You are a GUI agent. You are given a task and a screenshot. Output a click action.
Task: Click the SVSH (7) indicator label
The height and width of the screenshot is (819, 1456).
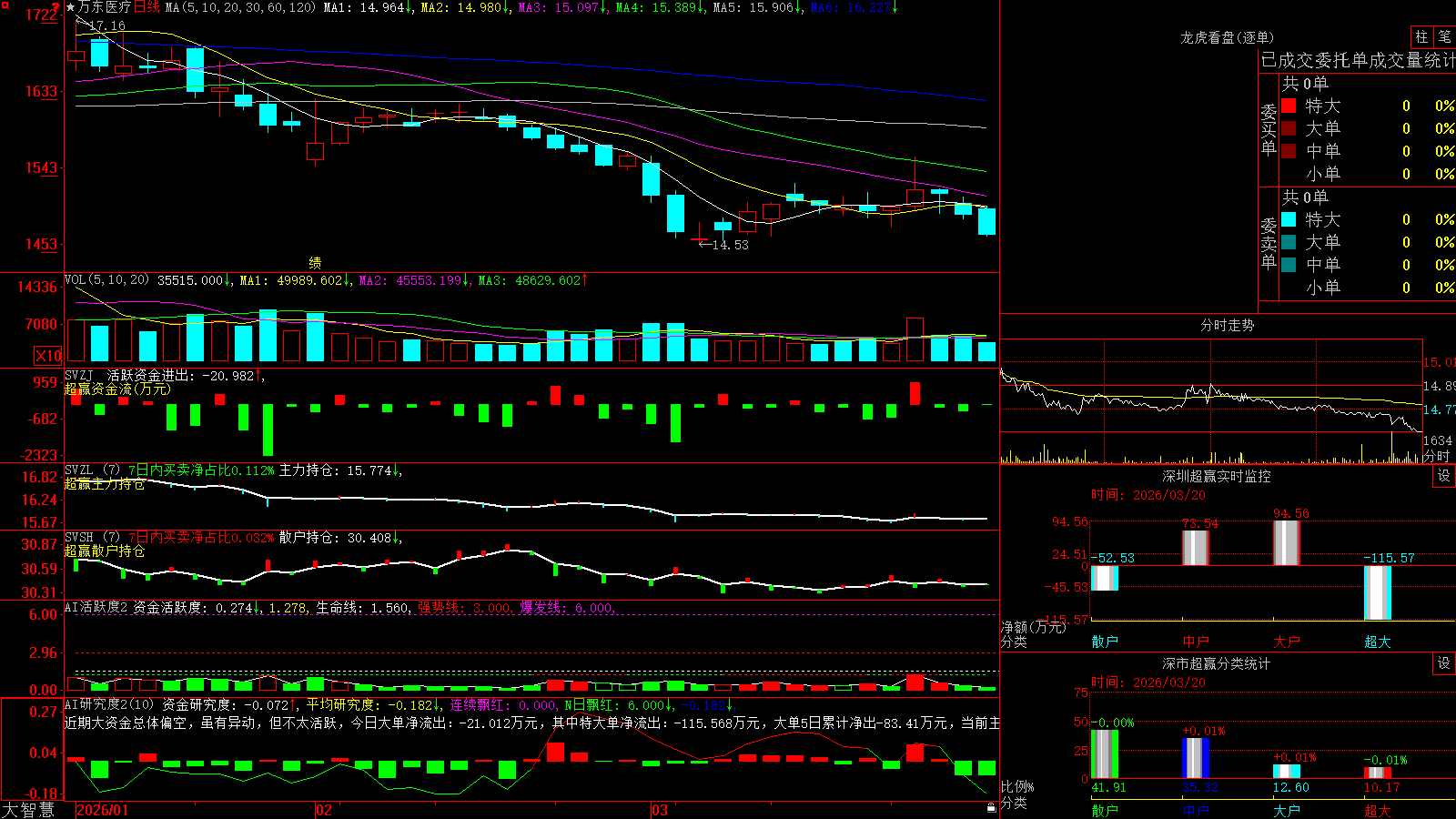92,537
